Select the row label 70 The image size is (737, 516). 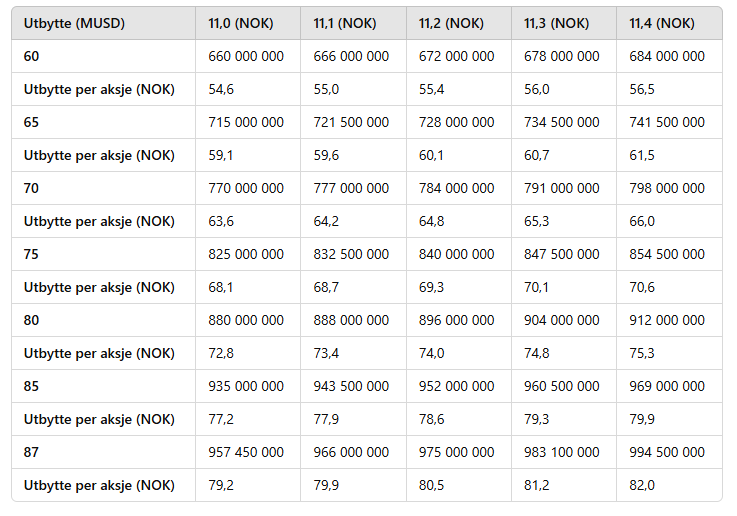tap(31, 188)
